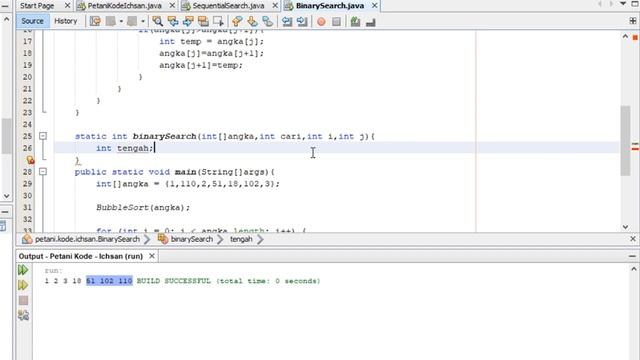Click the error hint bulb on line 27
Screen dimensions: 640x360
click(x=30, y=160)
